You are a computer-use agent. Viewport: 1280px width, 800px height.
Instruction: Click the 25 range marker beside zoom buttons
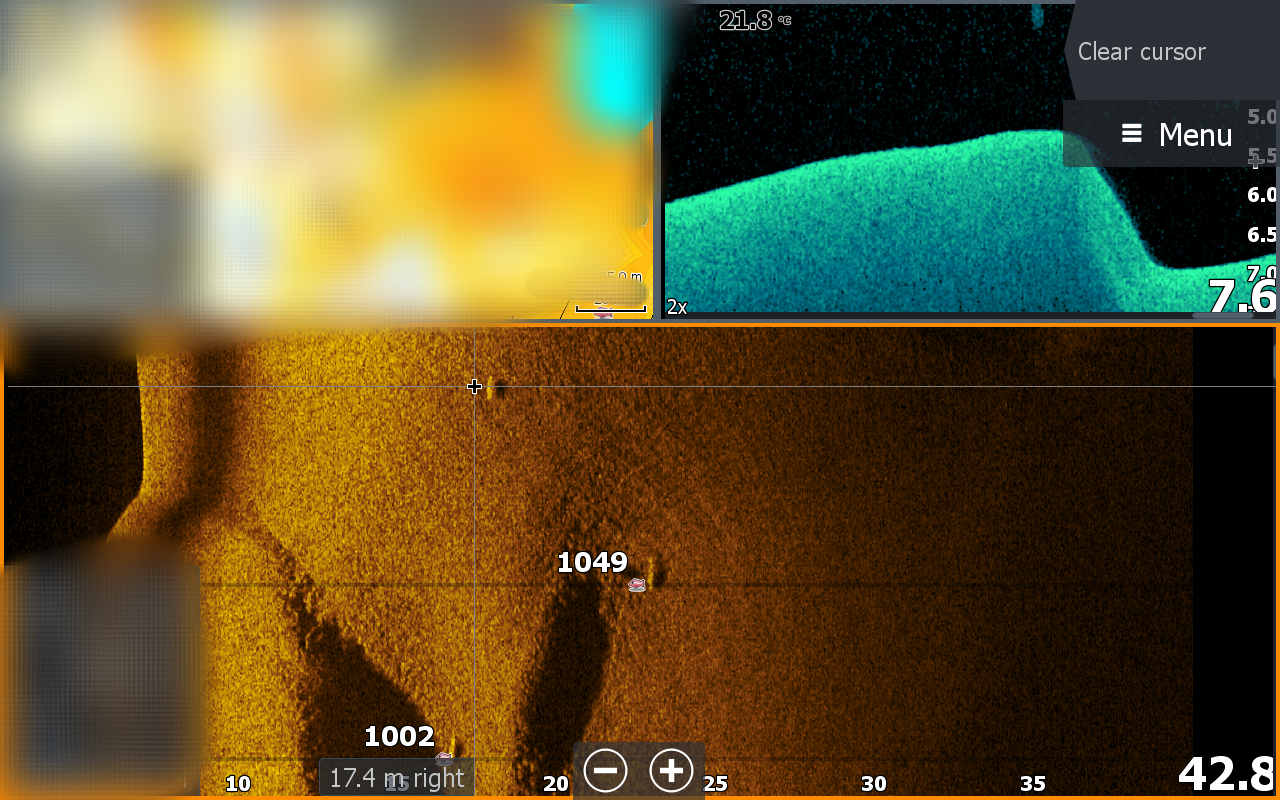[714, 784]
